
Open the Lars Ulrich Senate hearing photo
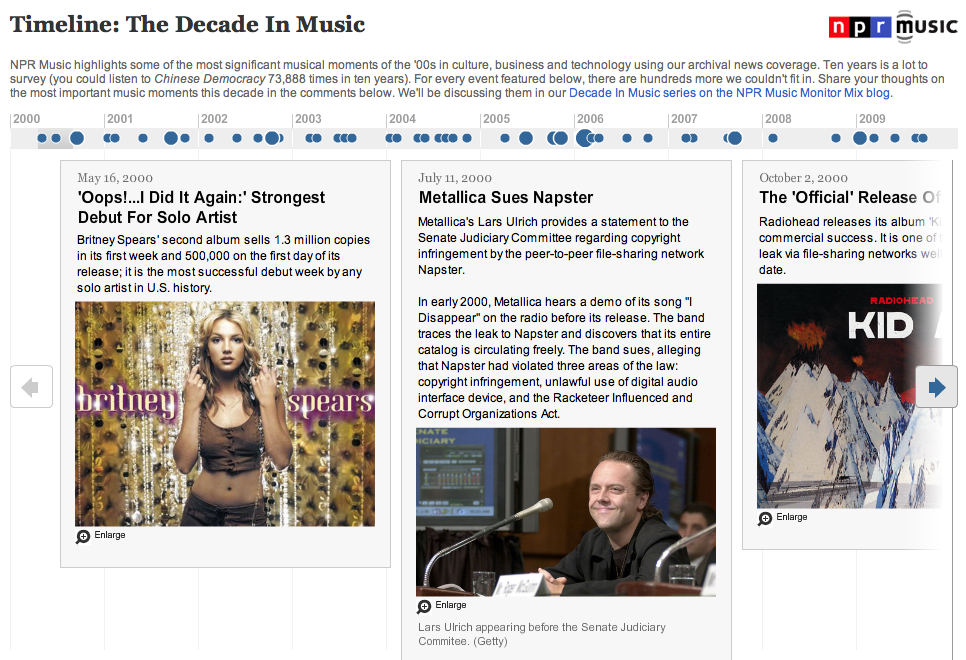tap(566, 512)
